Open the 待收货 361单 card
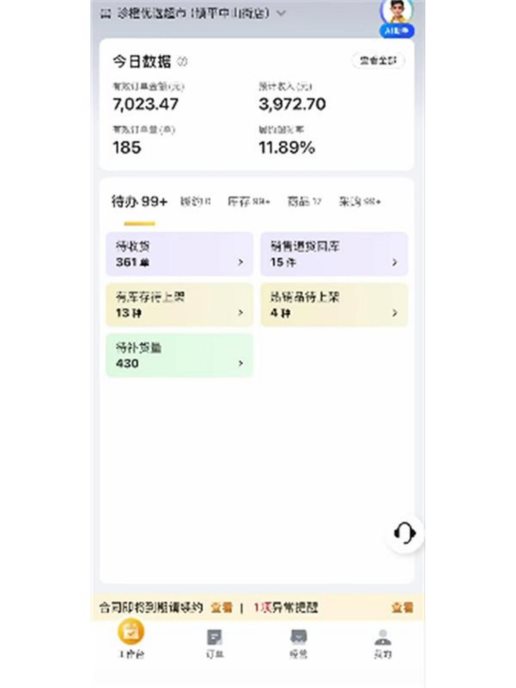The image size is (516, 688). point(179,254)
